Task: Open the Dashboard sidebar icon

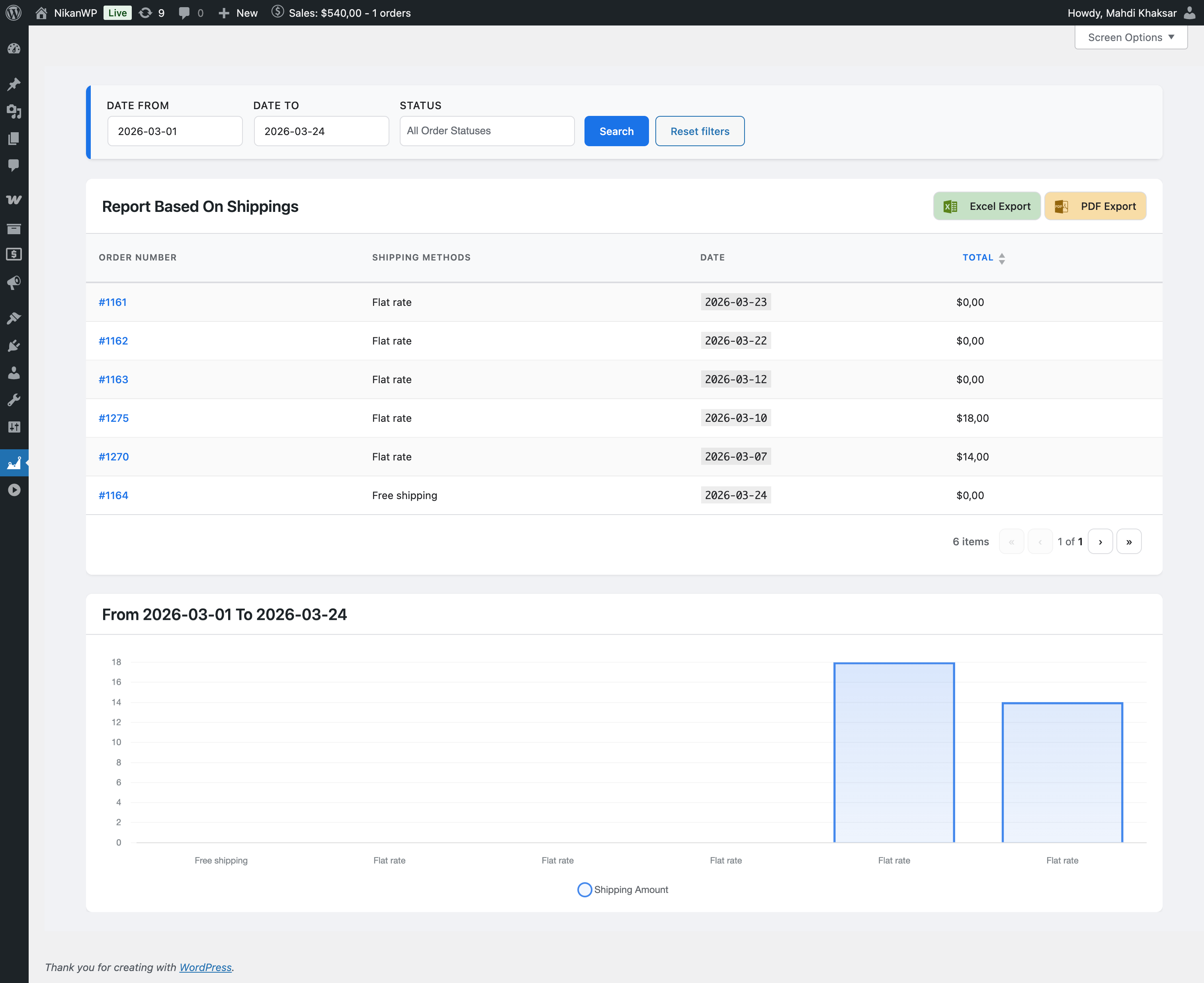Action: 14,49
